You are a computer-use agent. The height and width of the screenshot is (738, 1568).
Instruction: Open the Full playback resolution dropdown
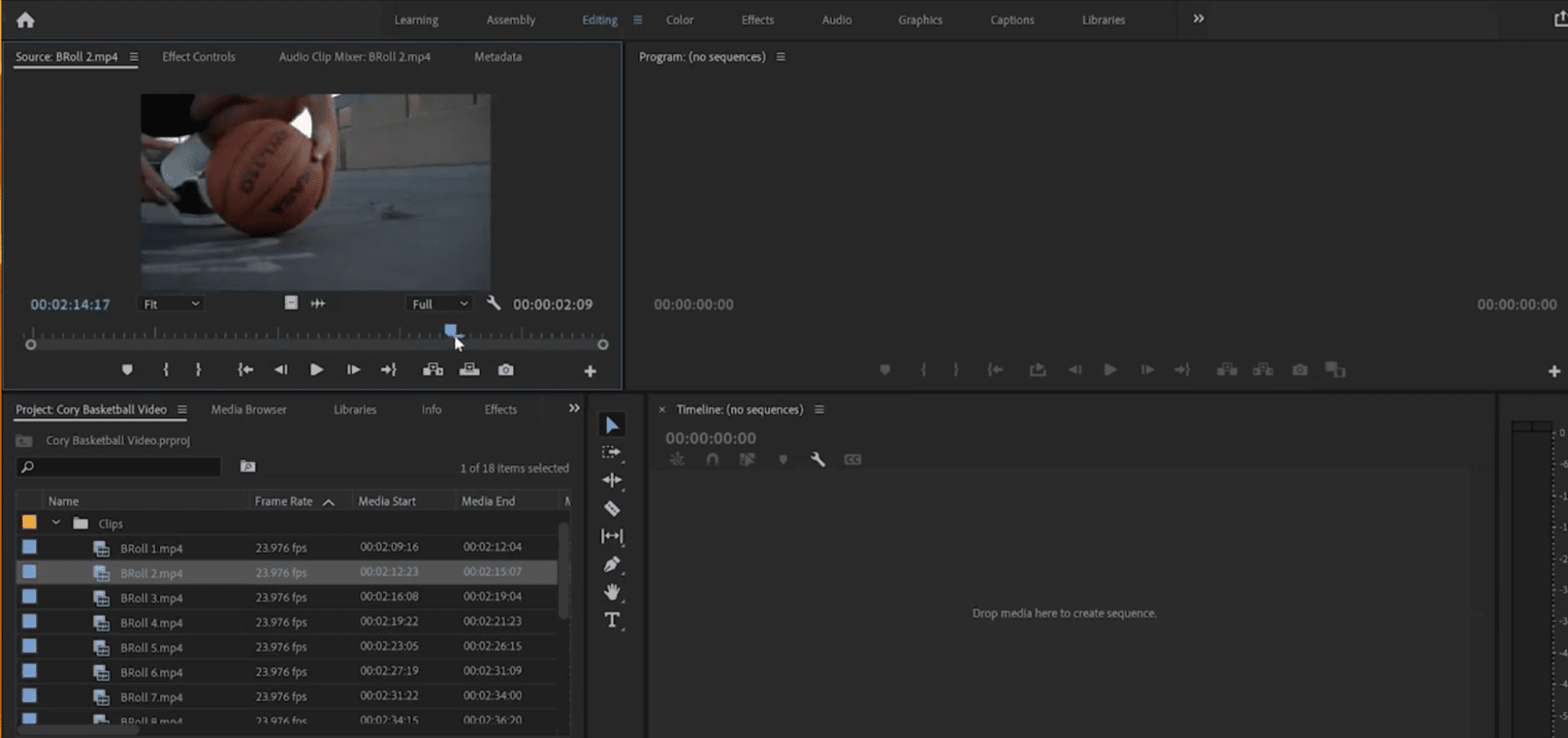439,304
